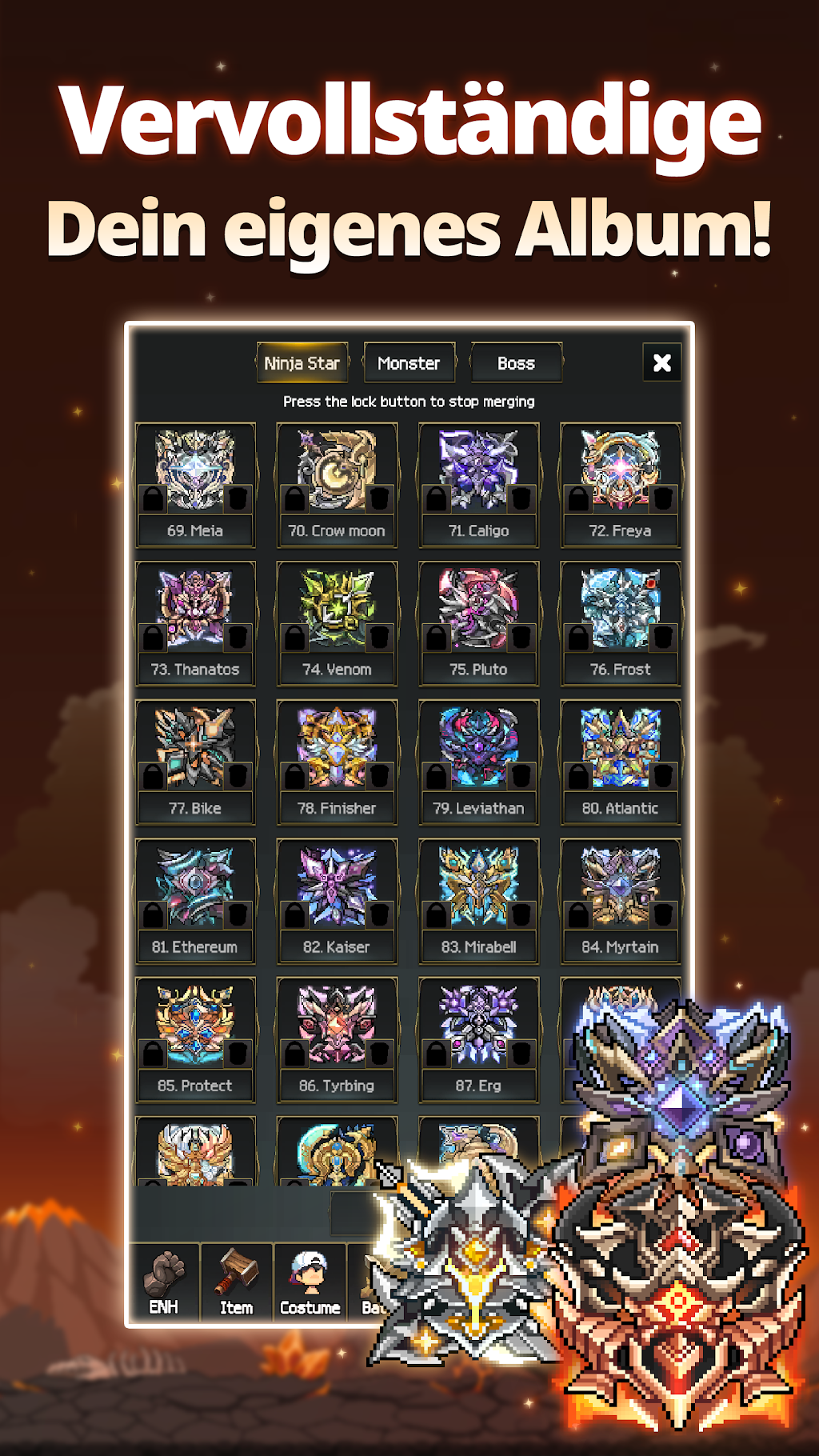Tap the shield icon on 83. Mirabell

(x=521, y=914)
